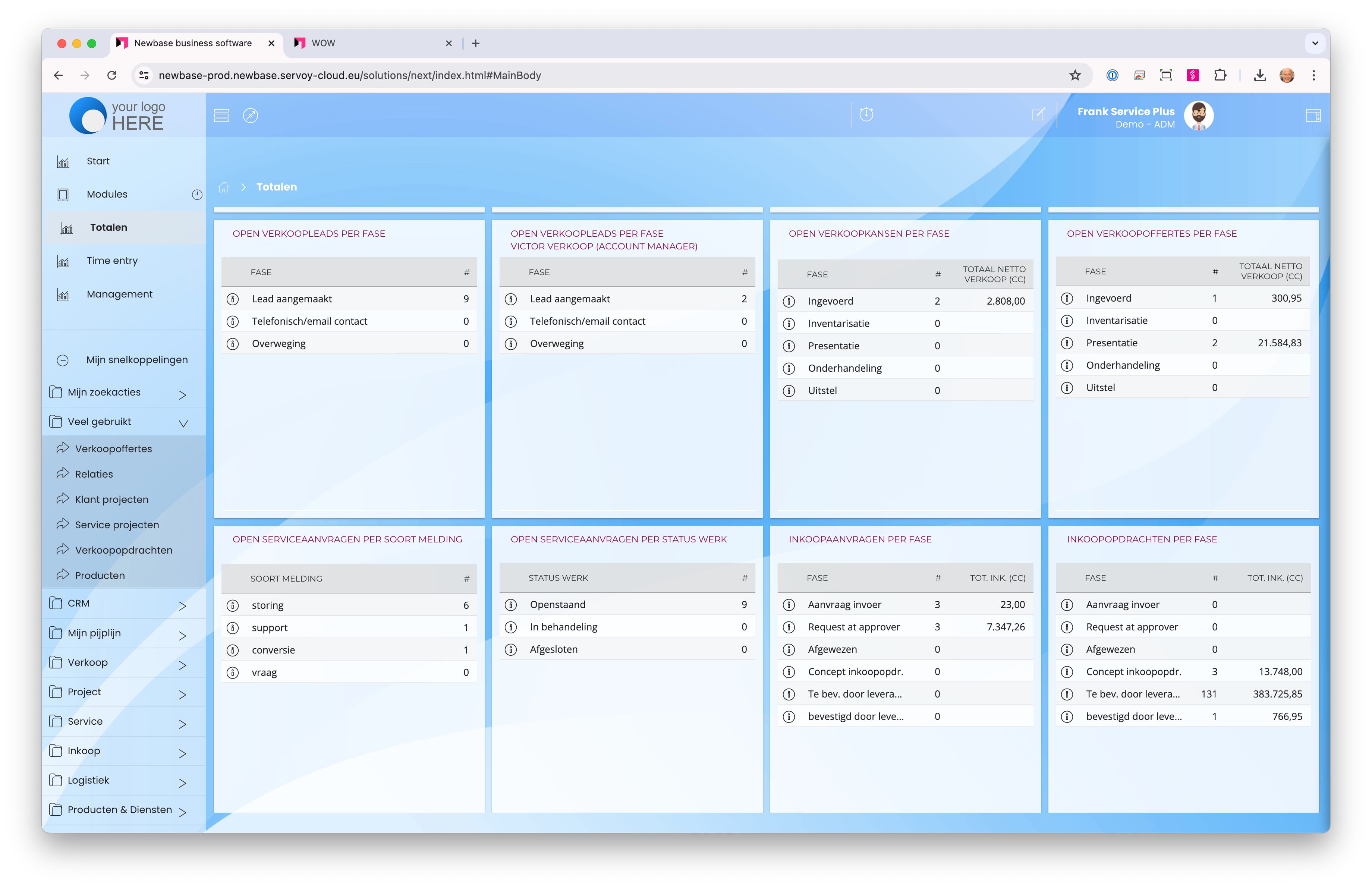Open info icon for Lead aangemaakt row

coord(233,299)
